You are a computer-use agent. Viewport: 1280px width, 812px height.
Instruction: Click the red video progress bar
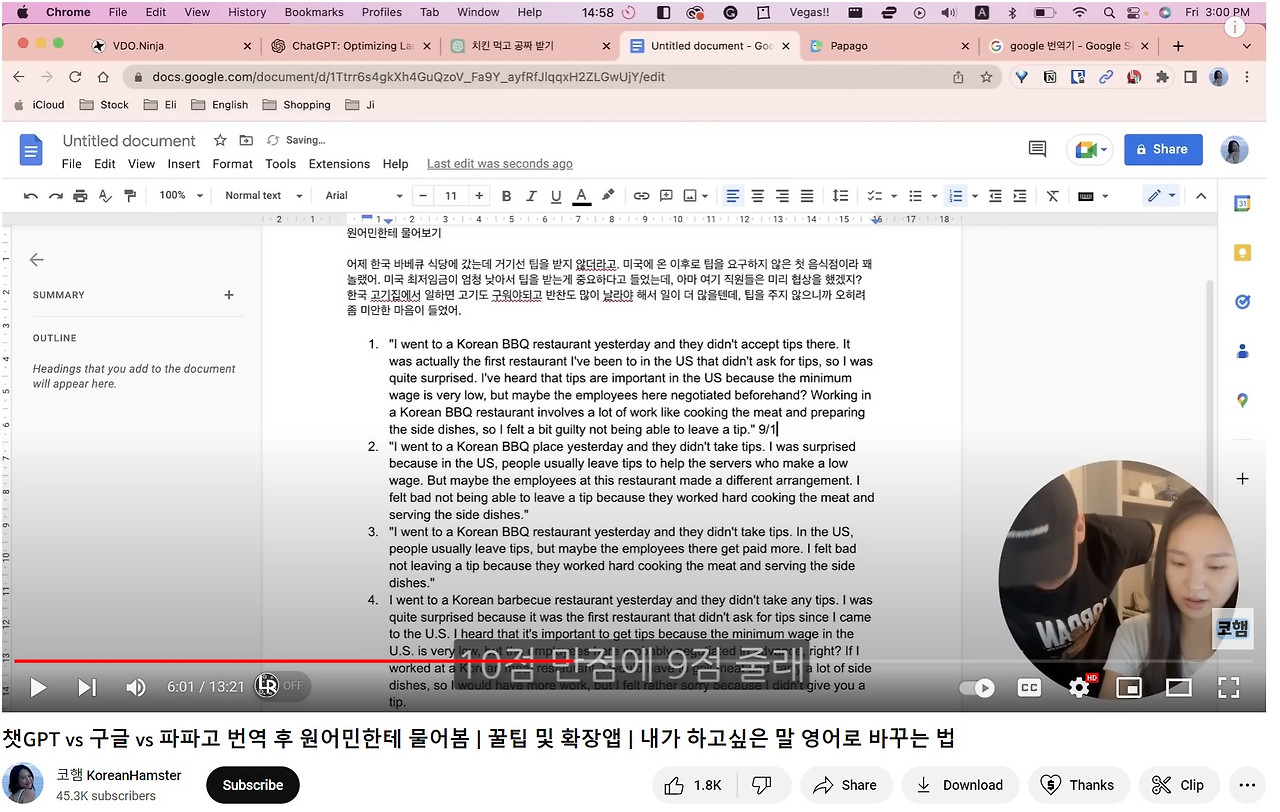[400, 660]
